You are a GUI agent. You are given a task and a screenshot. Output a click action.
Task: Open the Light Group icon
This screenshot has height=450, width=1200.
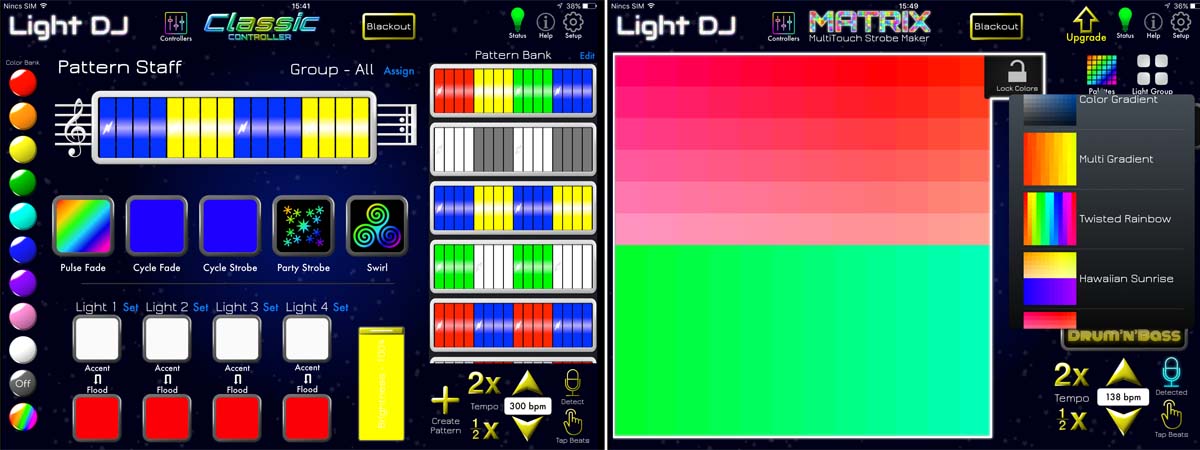pos(1153,72)
